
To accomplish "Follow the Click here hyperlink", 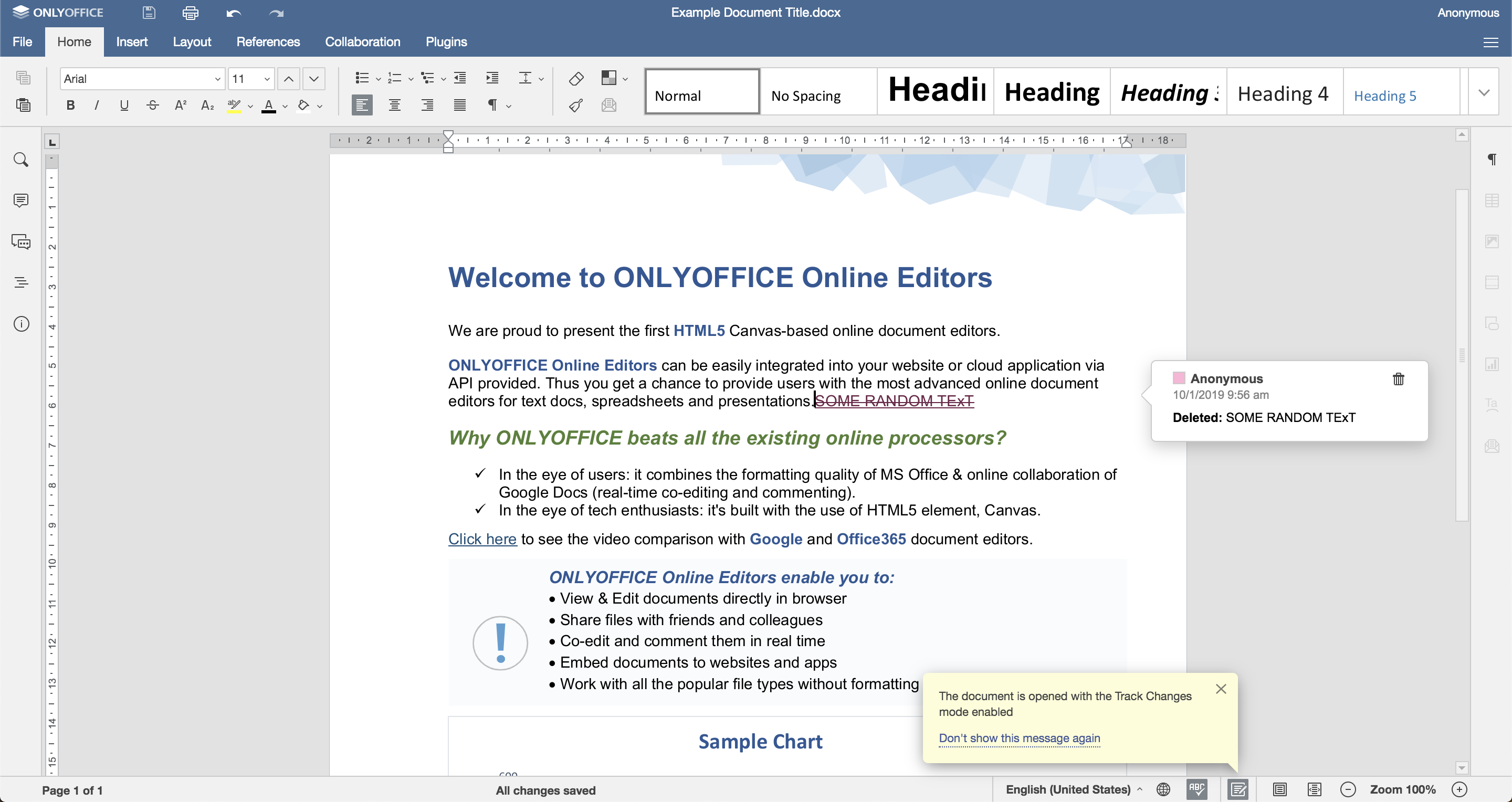I will point(482,539).
